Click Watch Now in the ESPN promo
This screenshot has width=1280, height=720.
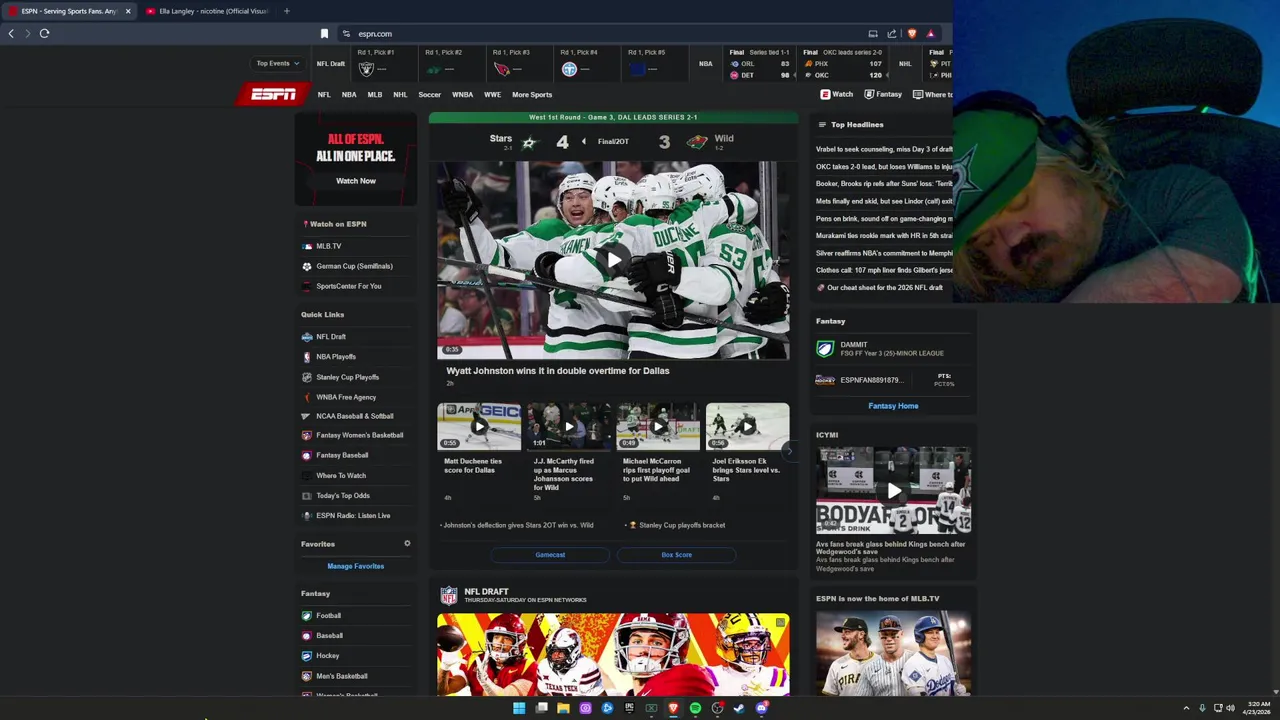pyautogui.click(x=356, y=181)
